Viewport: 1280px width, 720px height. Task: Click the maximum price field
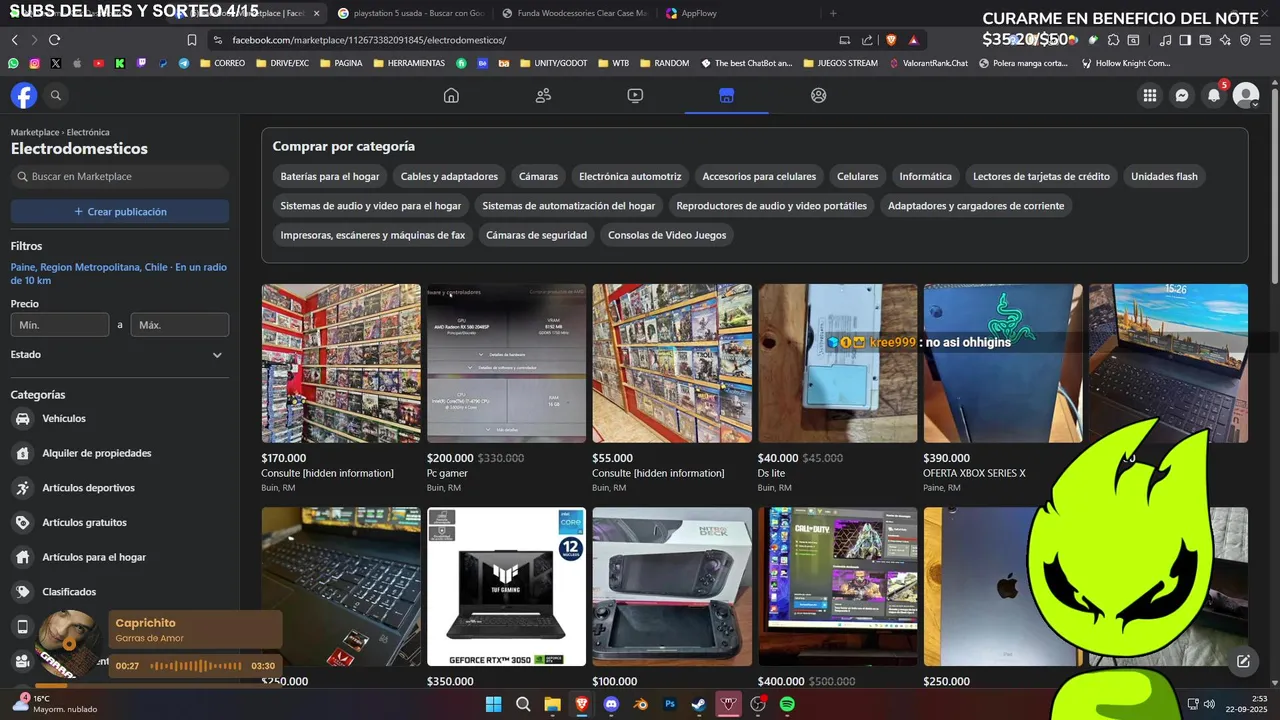(x=180, y=325)
